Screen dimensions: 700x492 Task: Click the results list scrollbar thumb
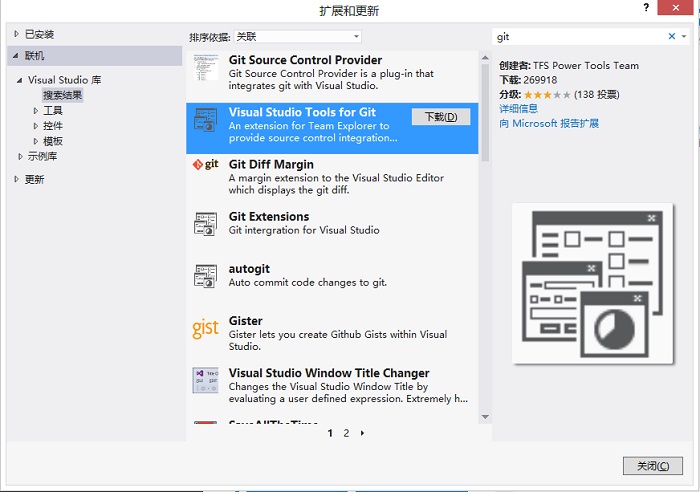pyautogui.click(x=485, y=113)
